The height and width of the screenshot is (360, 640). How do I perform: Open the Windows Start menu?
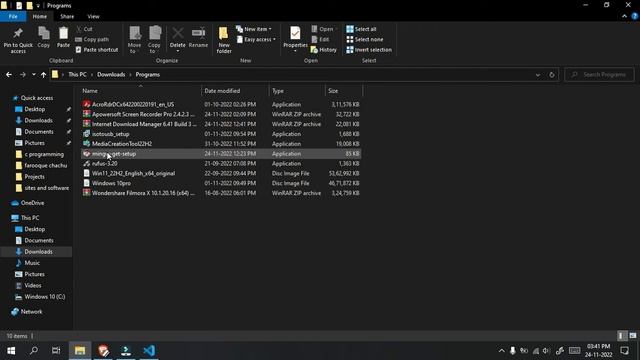click(x=11, y=351)
